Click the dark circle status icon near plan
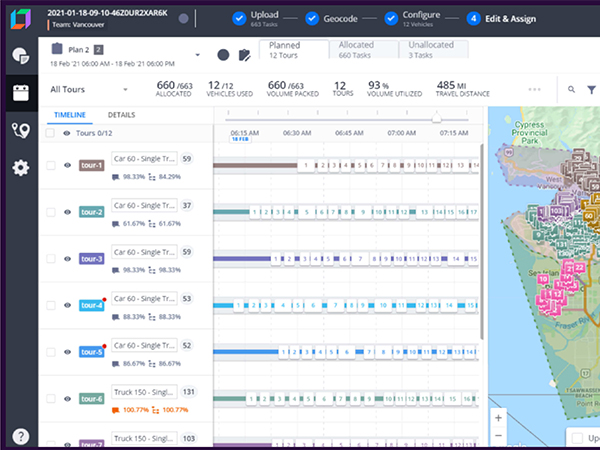The image size is (600, 450). (x=223, y=55)
